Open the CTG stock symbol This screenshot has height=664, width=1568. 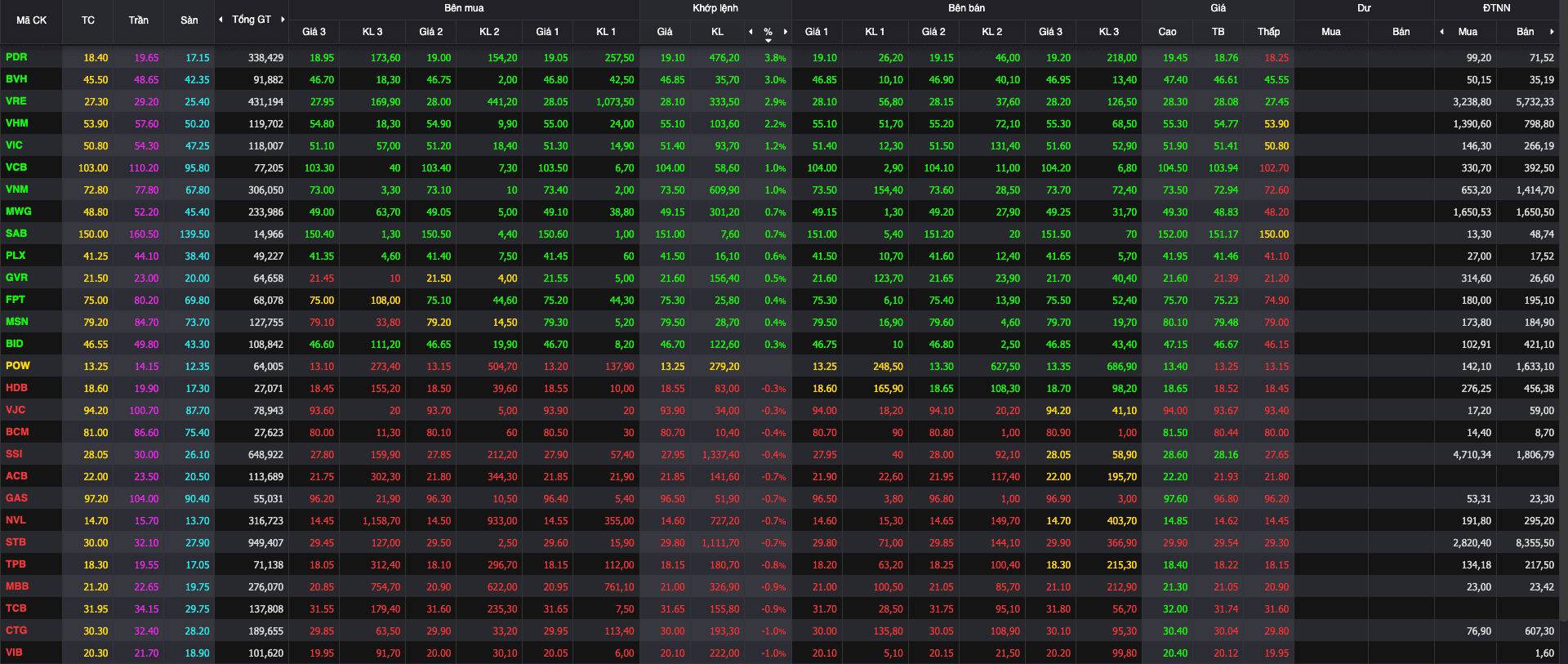click(x=16, y=631)
